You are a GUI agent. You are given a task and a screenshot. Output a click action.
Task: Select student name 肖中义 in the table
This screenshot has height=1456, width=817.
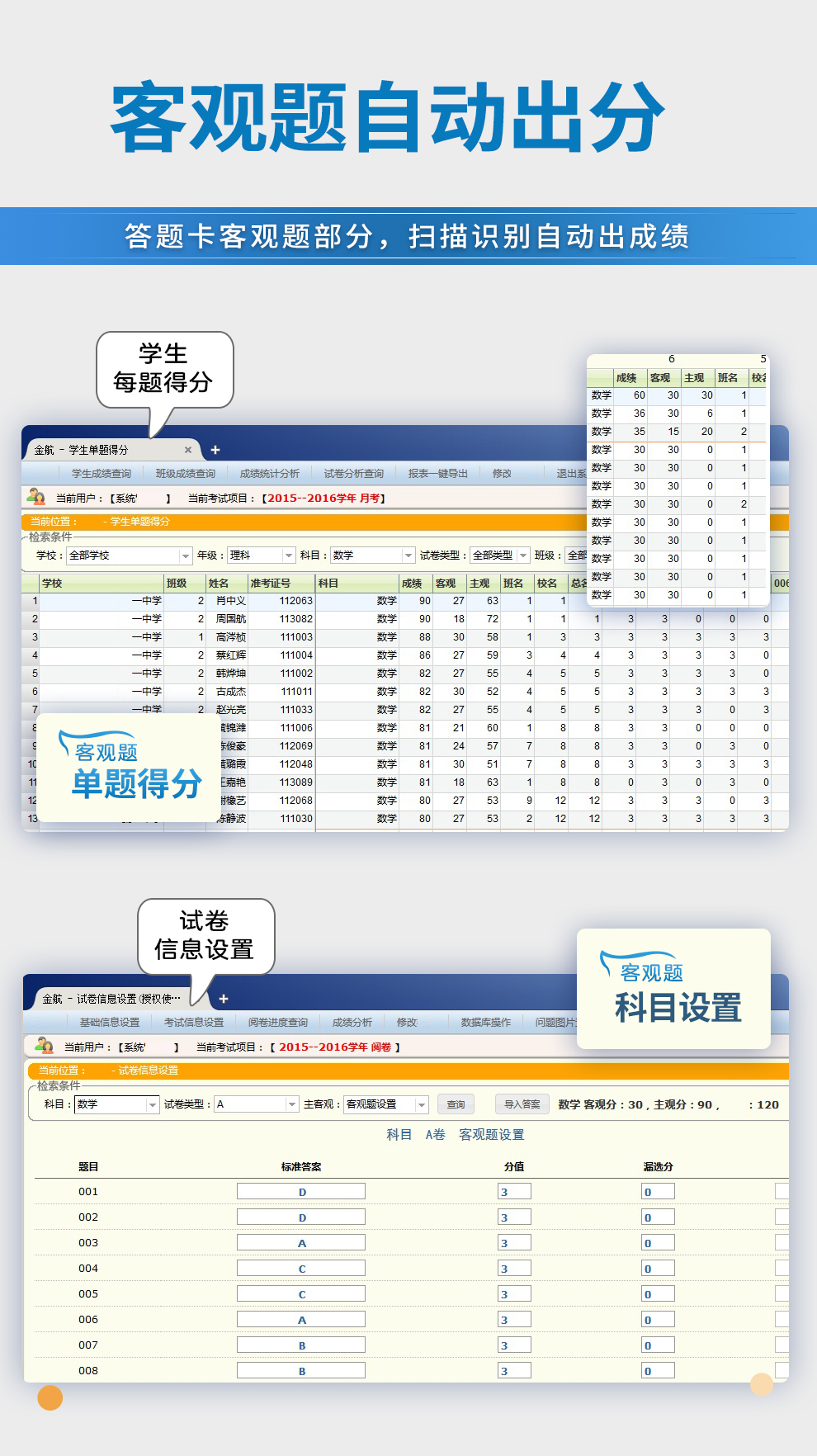[x=231, y=601]
